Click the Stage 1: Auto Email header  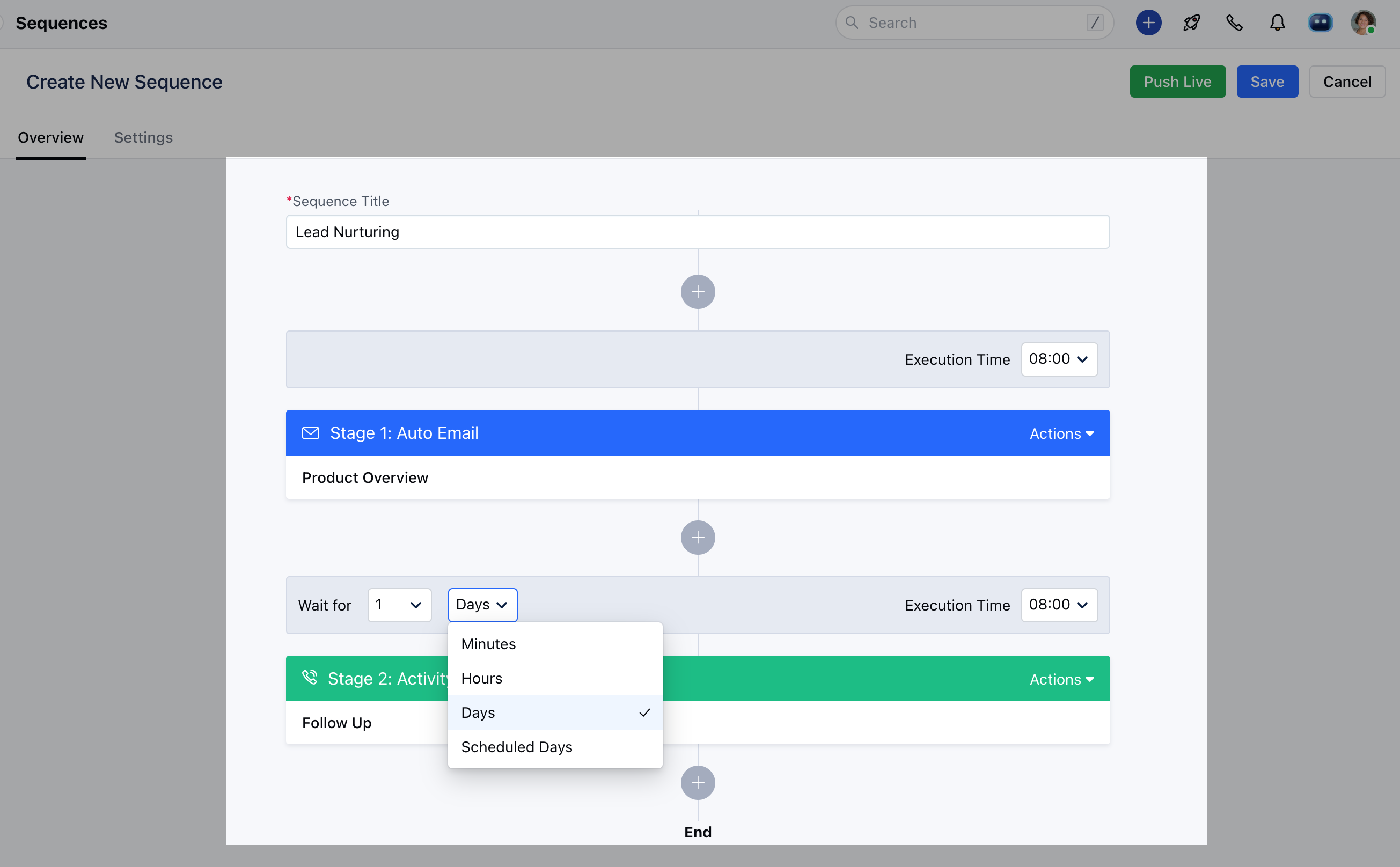click(698, 433)
